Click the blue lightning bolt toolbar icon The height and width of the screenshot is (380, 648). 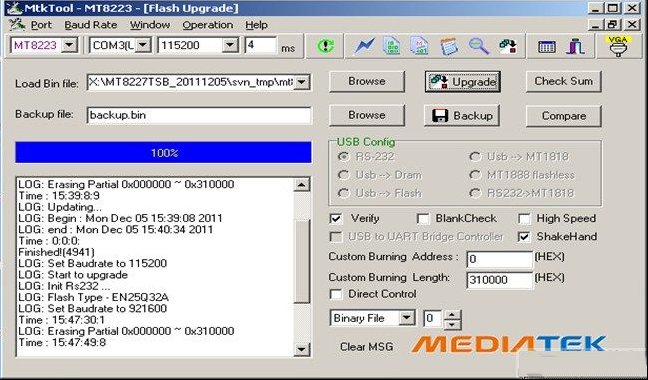pos(364,46)
